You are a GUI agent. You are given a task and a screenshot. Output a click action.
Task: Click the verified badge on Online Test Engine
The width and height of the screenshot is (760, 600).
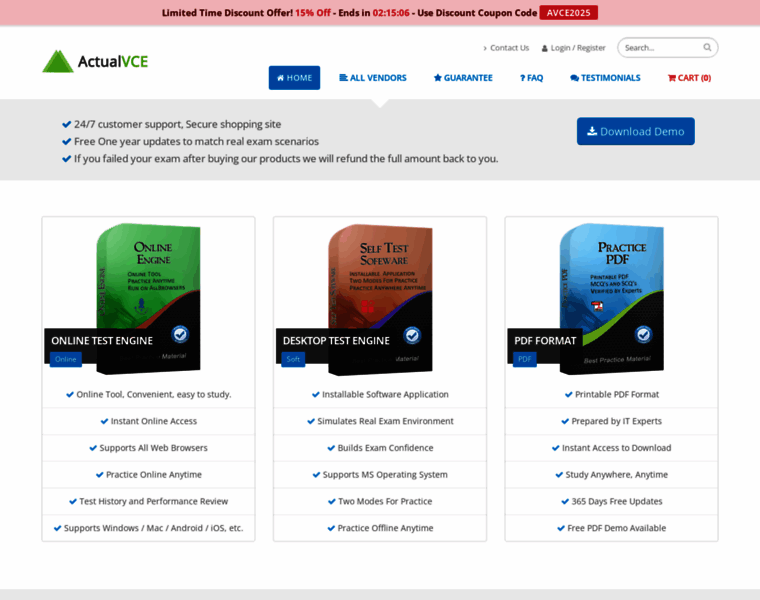[180, 334]
